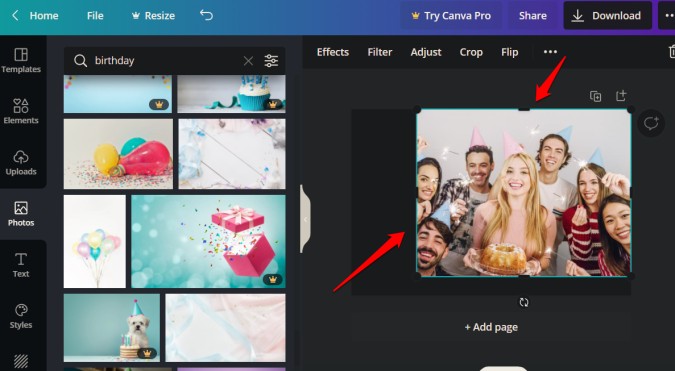The width and height of the screenshot is (675, 371).
Task: Click the bottom edge handle of photo
Action: 523,276
